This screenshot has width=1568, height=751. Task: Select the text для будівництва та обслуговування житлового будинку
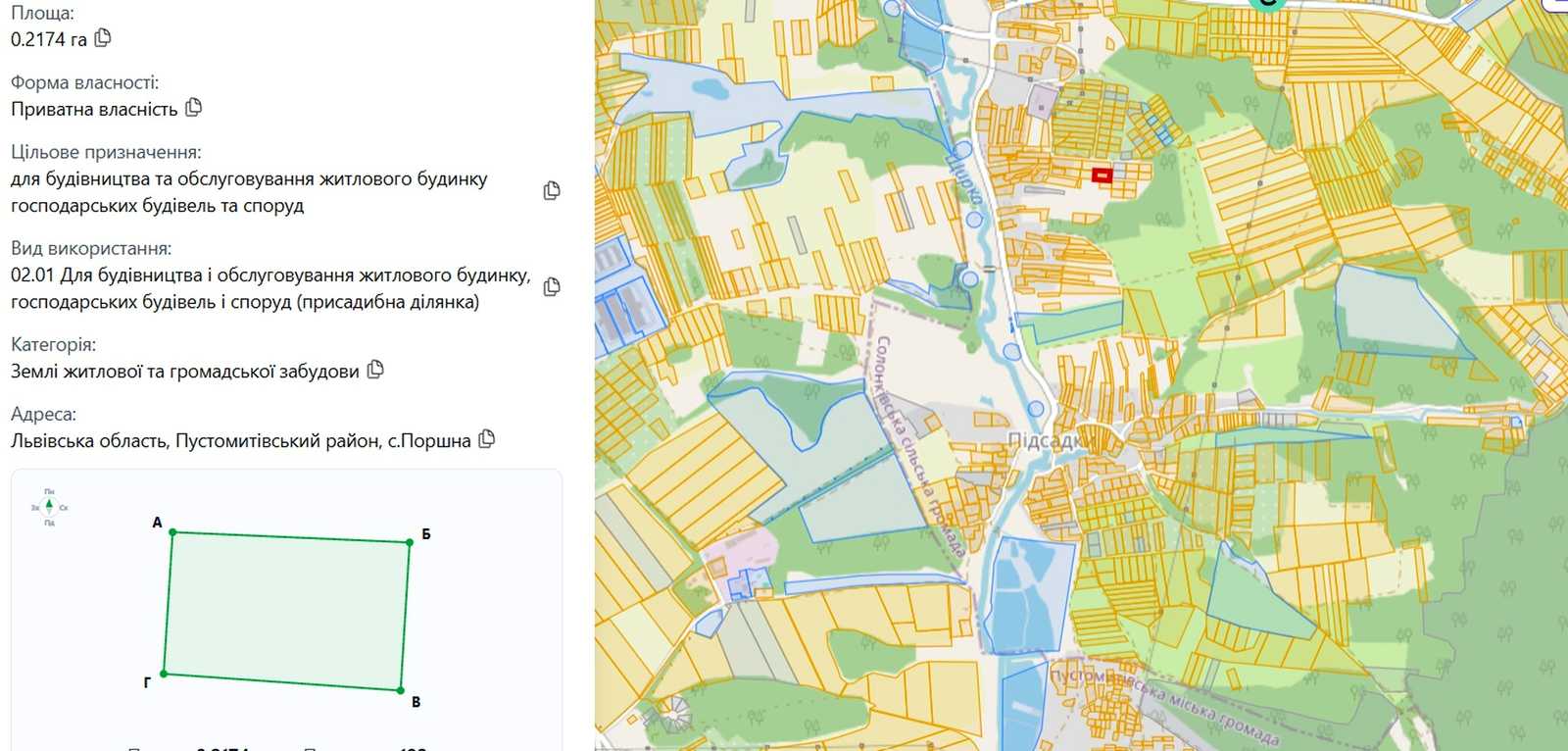[x=249, y=179]
